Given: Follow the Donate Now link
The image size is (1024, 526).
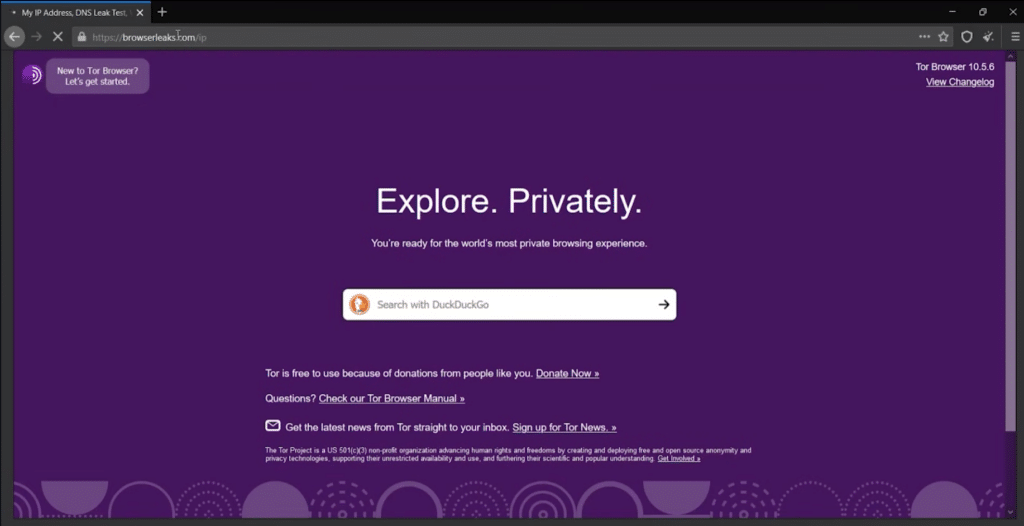Looking at the screenshot, I should (x=568, y=374).
